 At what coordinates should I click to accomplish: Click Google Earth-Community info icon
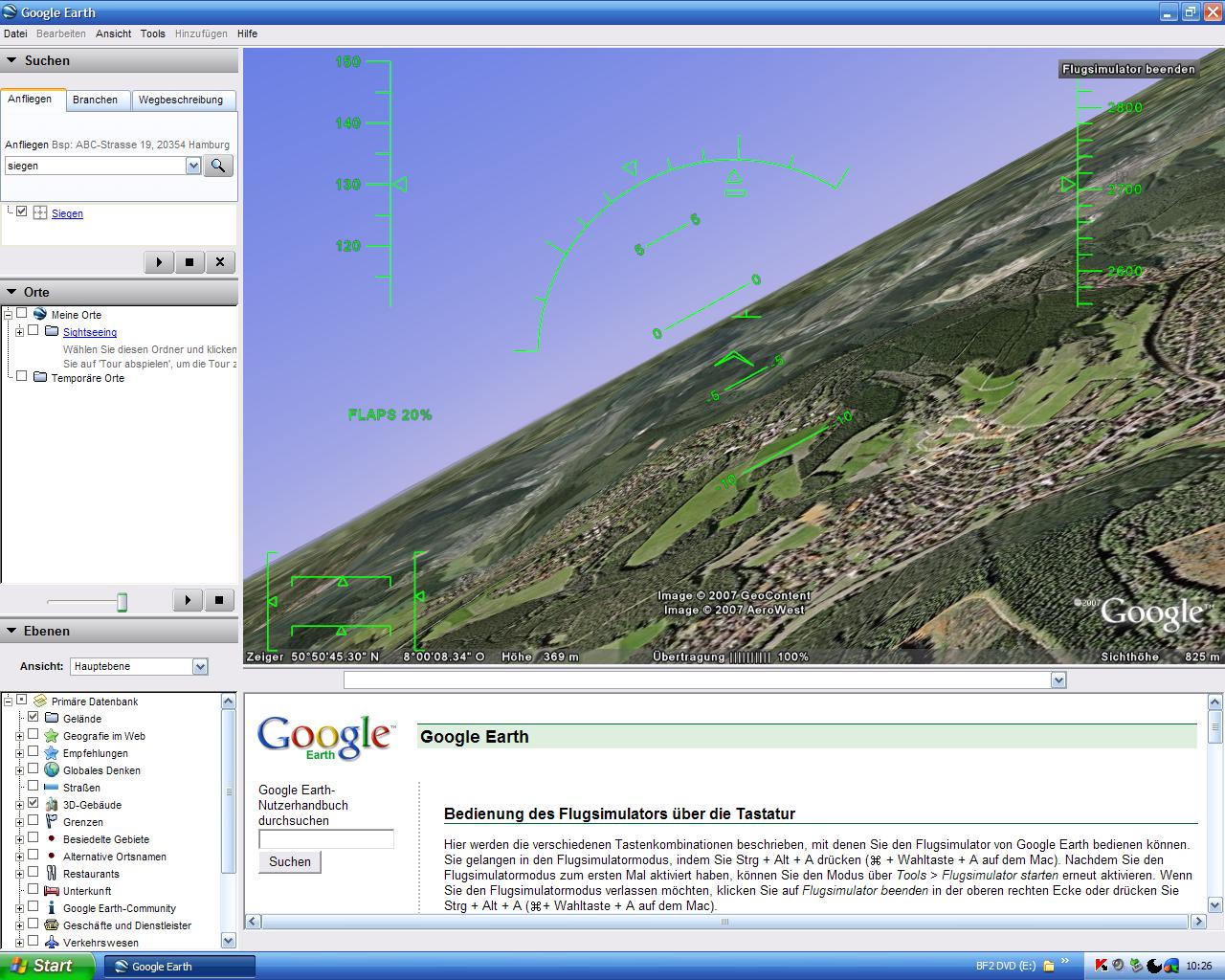pos(52,907)
